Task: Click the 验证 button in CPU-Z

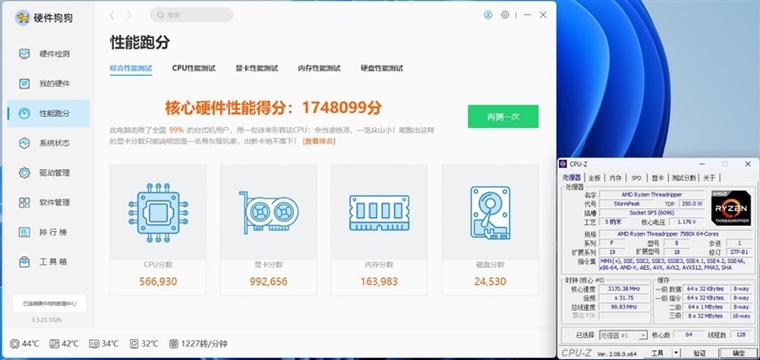Action: 699,353
